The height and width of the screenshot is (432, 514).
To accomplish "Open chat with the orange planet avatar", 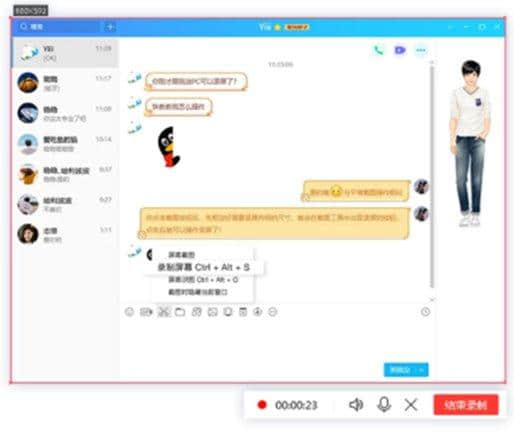I will click(65, 83).
